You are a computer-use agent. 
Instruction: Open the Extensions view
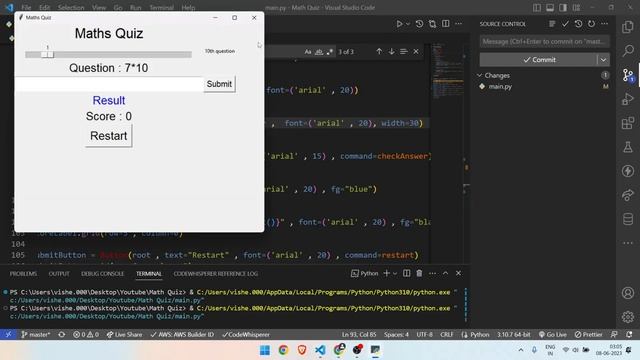pyautogui.click(x=628, y=123)
